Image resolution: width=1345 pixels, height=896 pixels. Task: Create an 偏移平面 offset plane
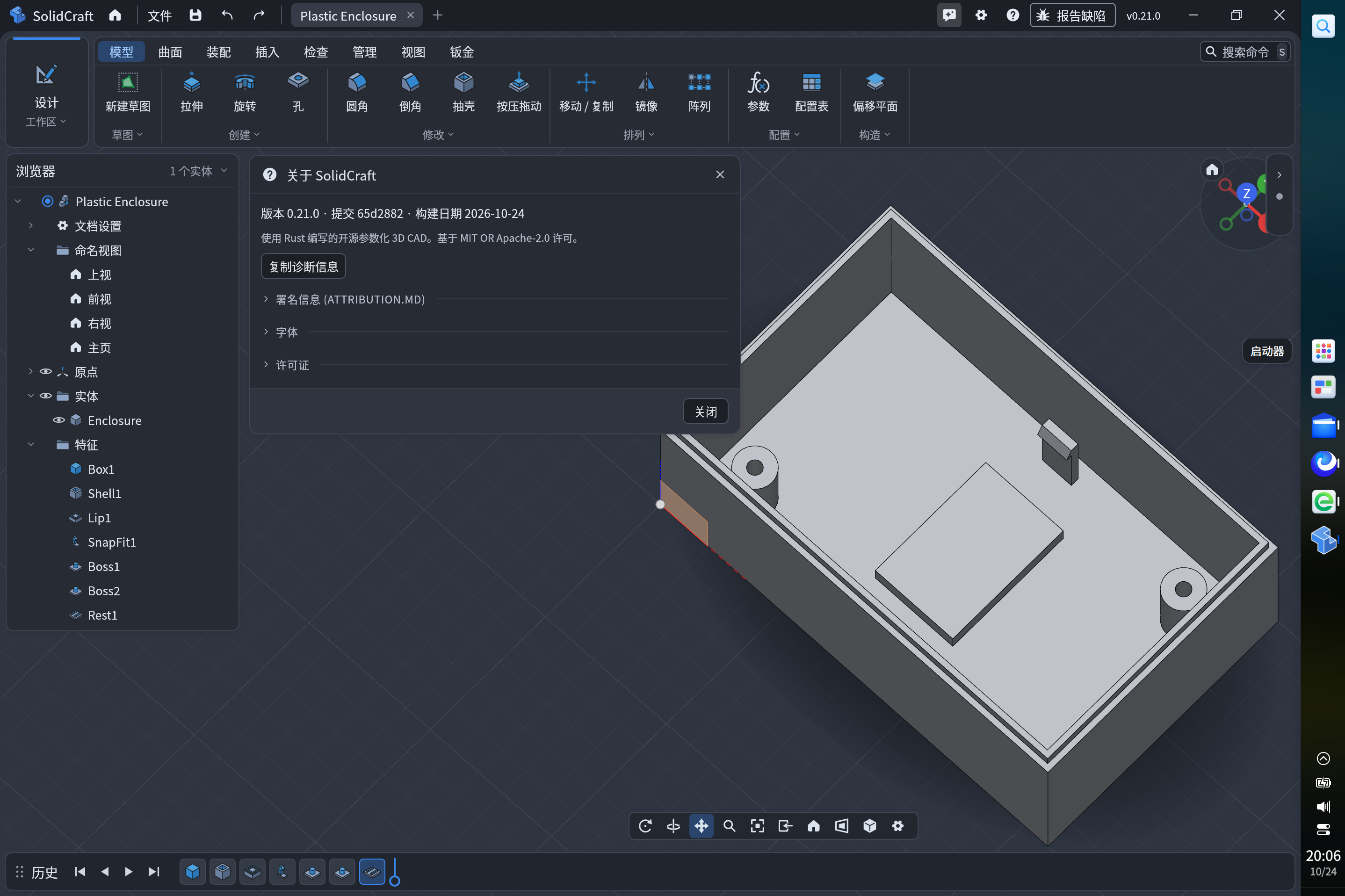[875, 93]
